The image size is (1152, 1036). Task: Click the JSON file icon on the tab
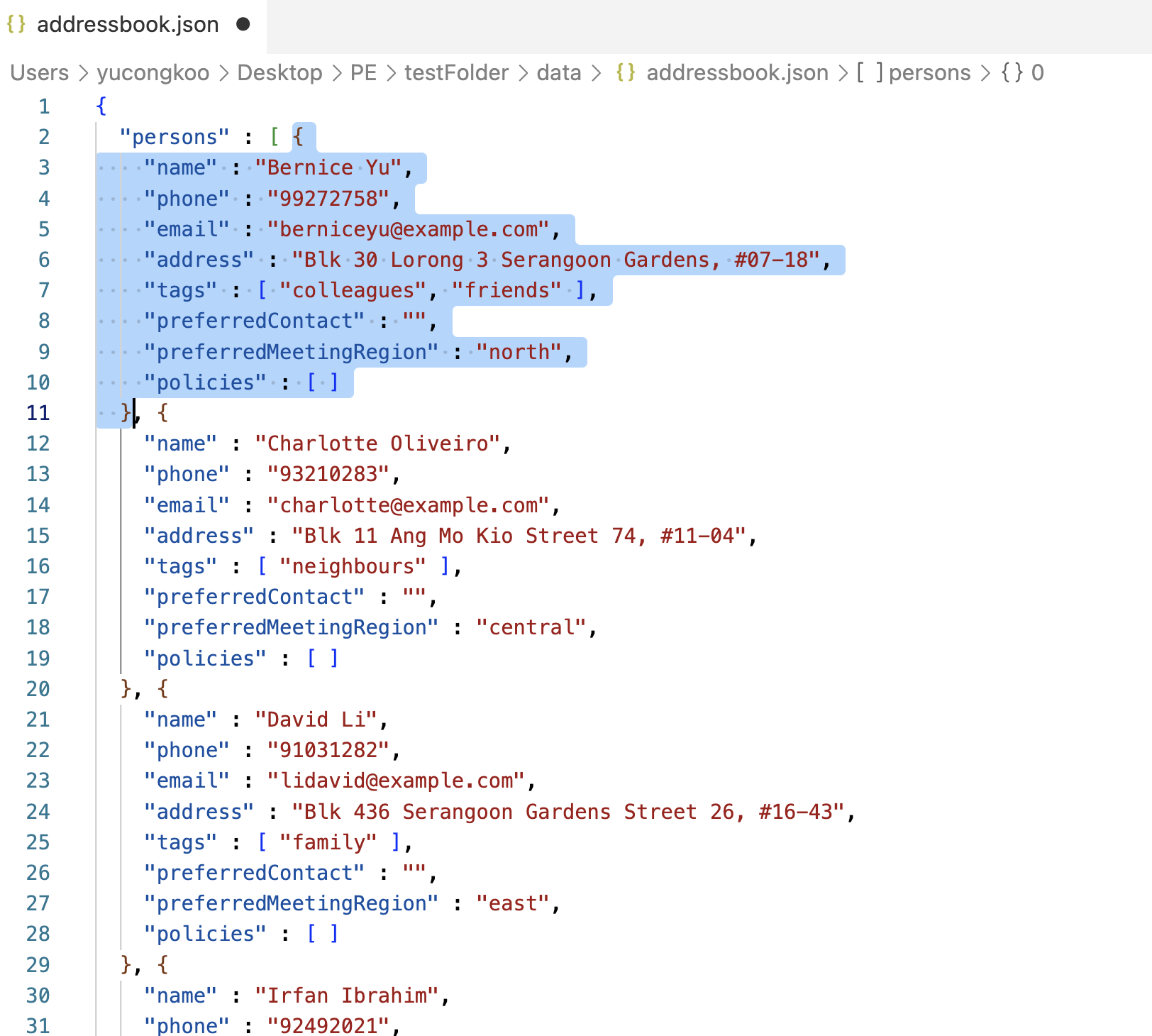coord(16,24)
